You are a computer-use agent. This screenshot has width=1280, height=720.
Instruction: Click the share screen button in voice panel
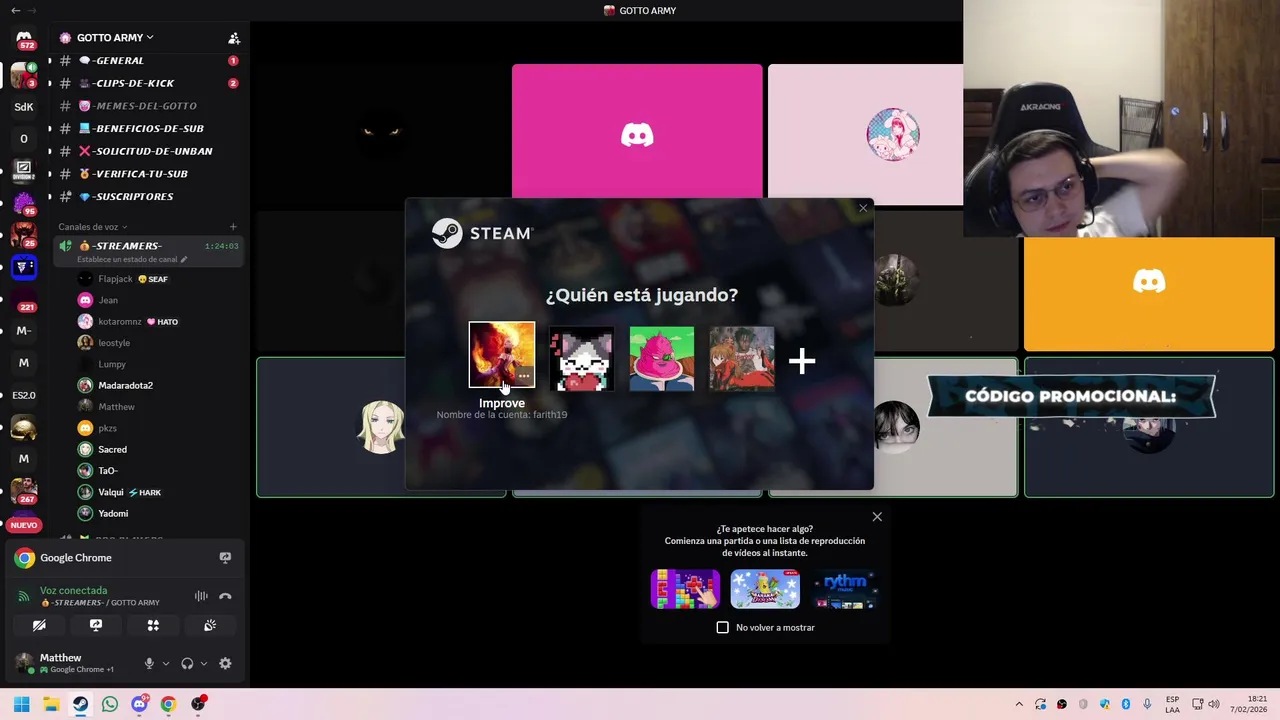click(x=96, y=625)
